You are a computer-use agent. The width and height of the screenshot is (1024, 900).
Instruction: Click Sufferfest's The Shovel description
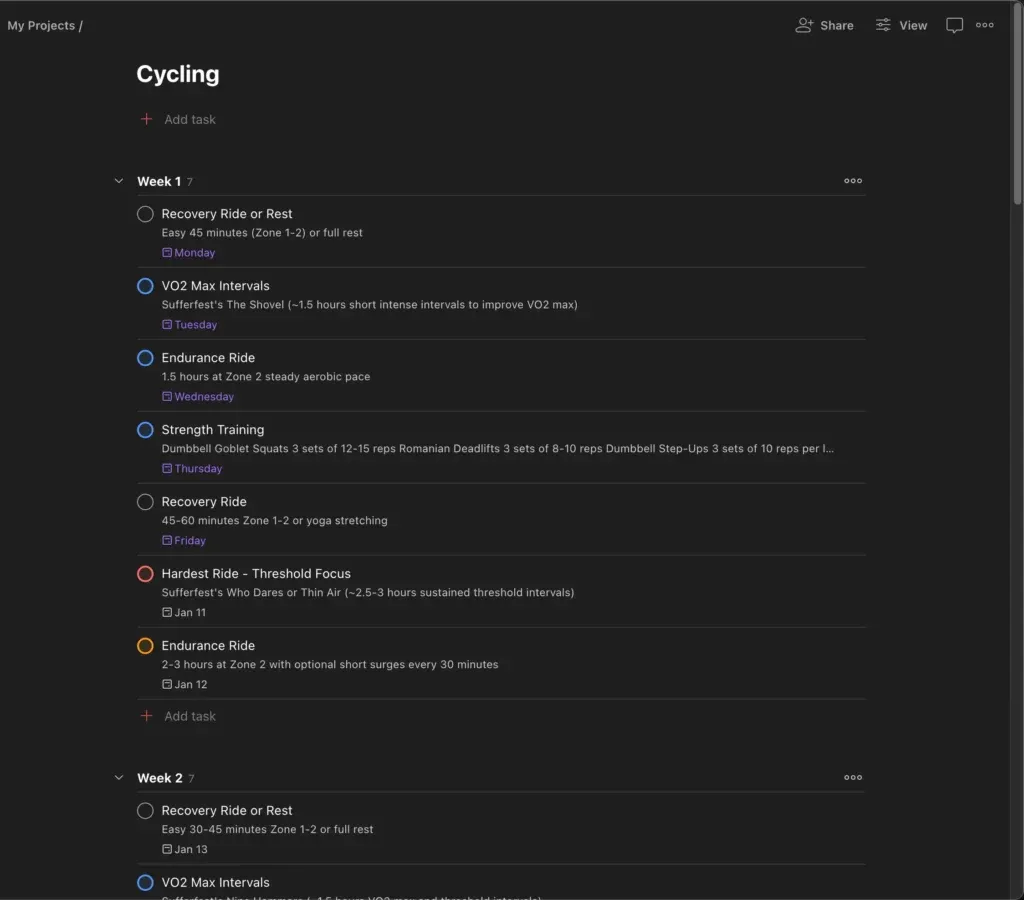point(370,304)
